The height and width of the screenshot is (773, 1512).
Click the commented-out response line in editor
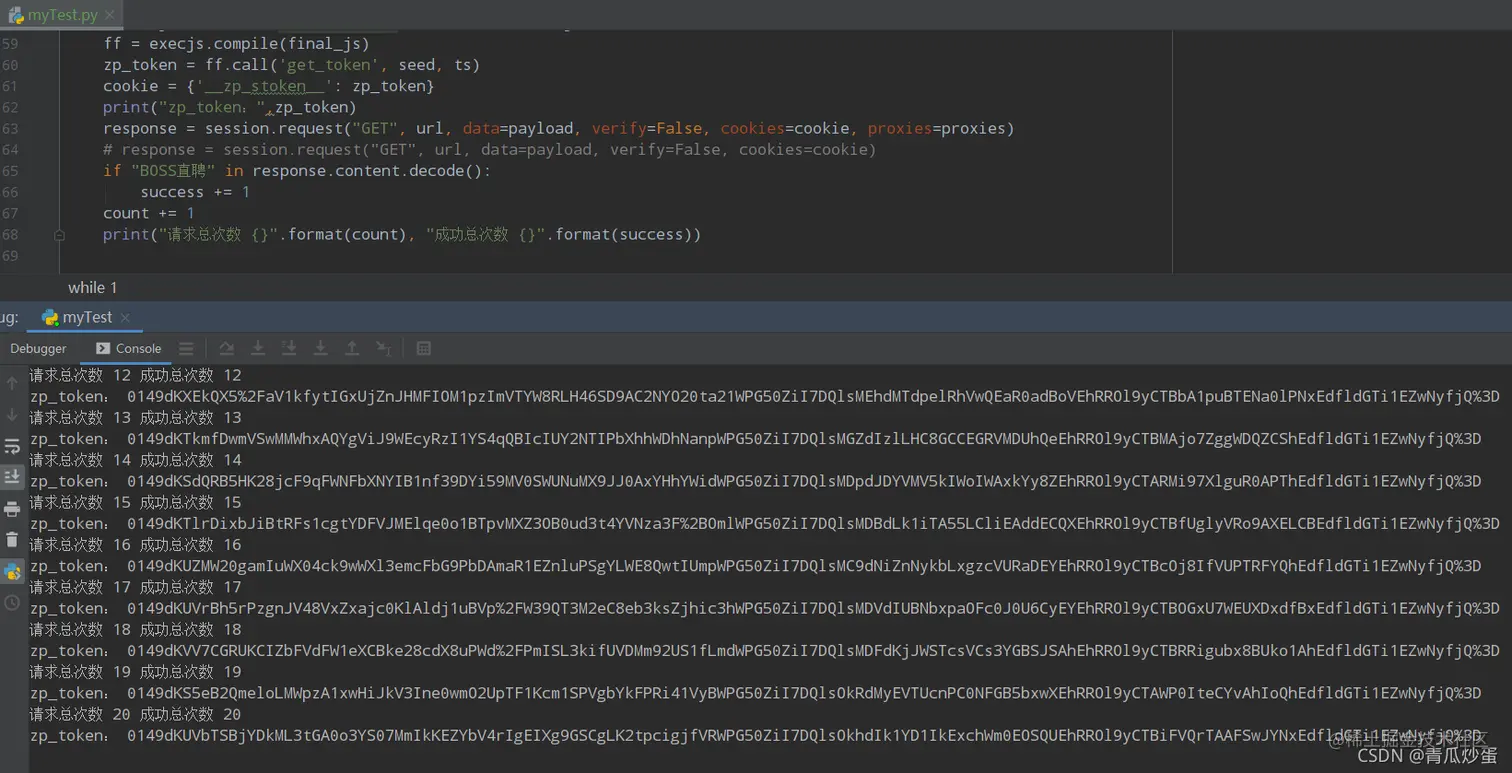489,150
